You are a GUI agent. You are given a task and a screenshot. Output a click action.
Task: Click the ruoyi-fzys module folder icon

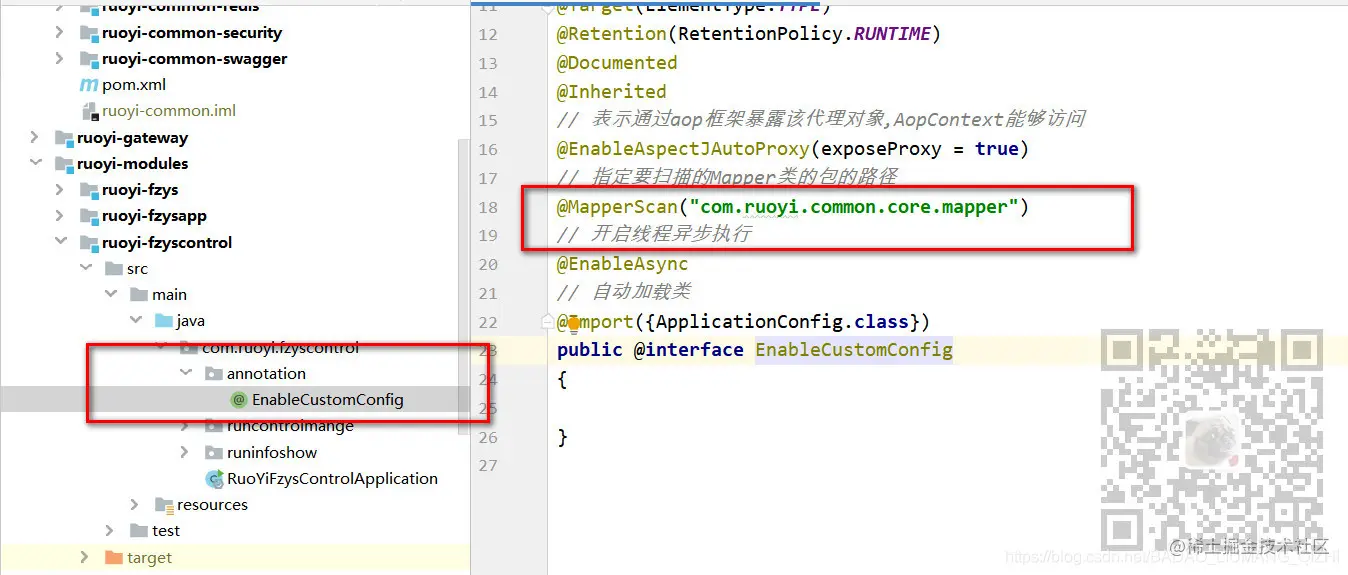(x=89, y=190)
